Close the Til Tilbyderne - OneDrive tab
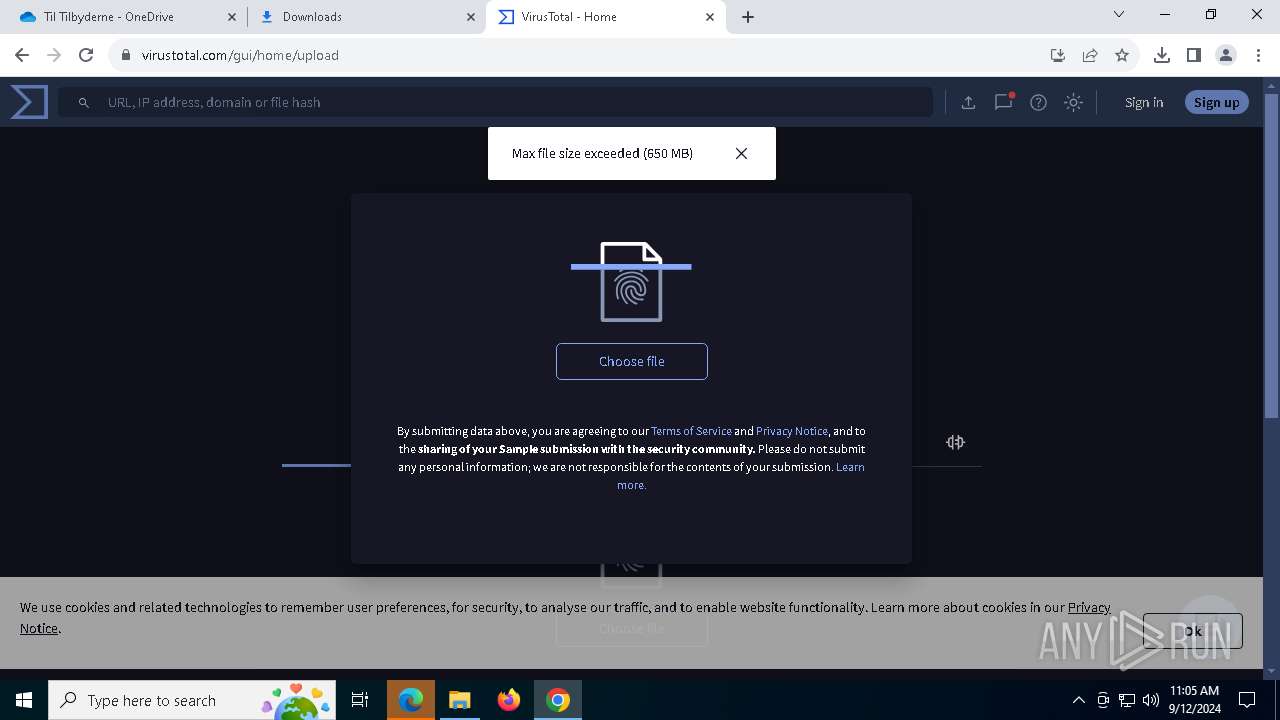This screenshot has width=1280, height=720. tap(231, 17)
